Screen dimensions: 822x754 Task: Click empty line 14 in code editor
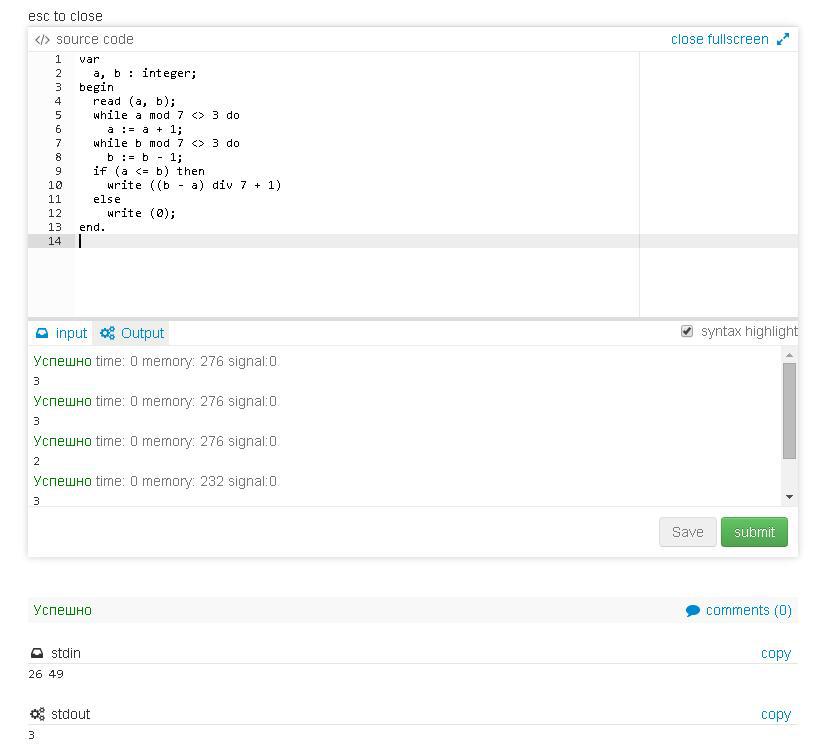300,241
